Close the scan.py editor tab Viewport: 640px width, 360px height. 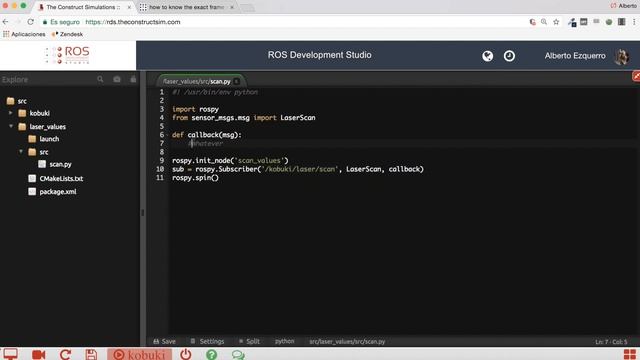click(x=236, y=82)
